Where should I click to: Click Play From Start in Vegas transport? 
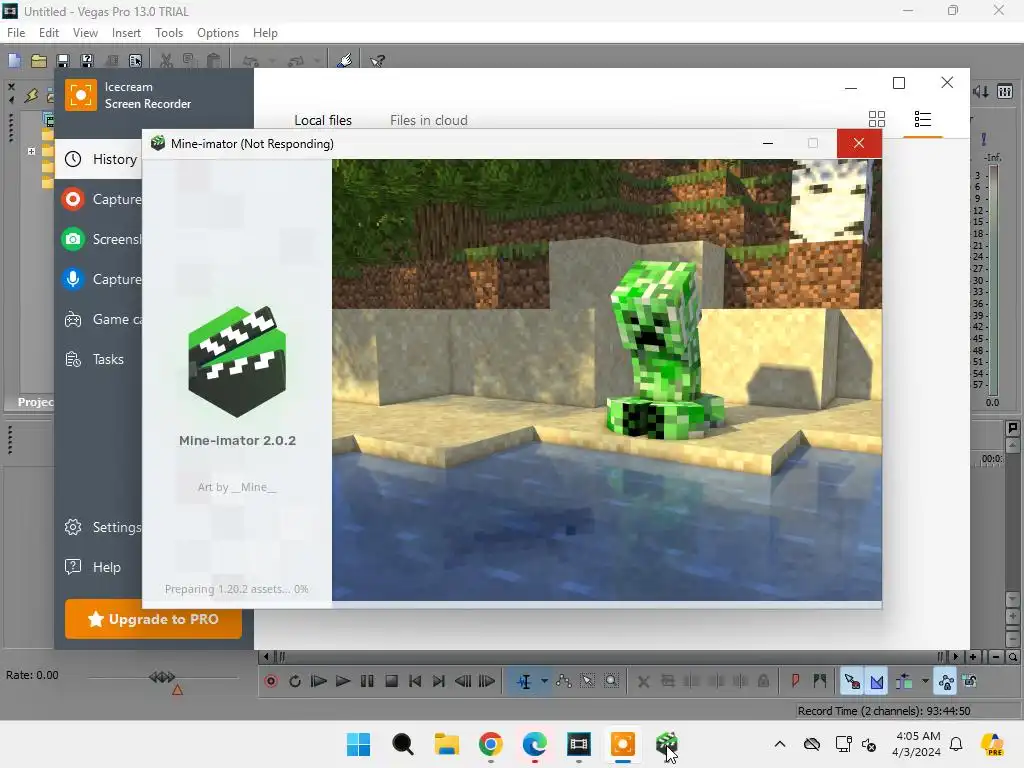pos(319,681)
